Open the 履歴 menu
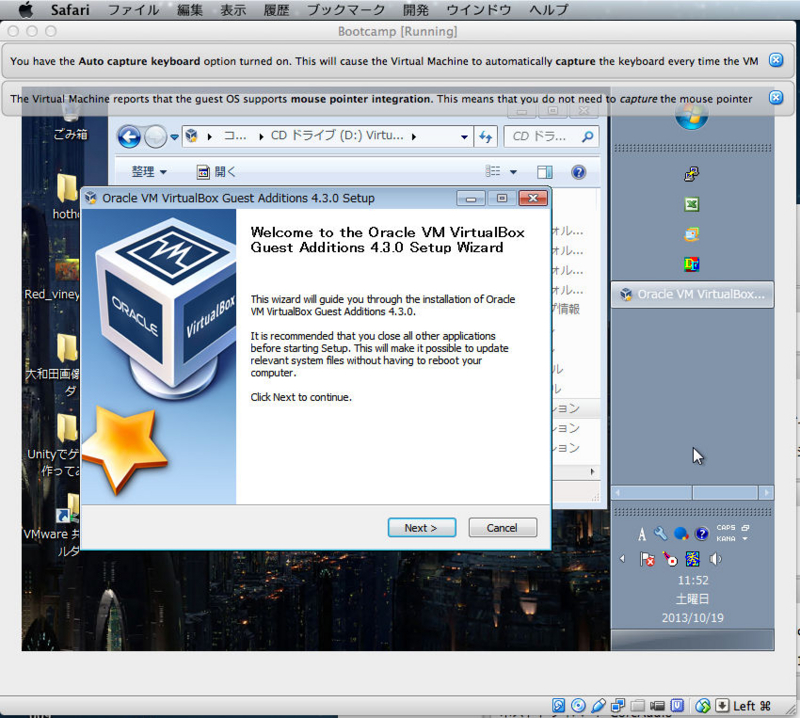 pos(276,10)
